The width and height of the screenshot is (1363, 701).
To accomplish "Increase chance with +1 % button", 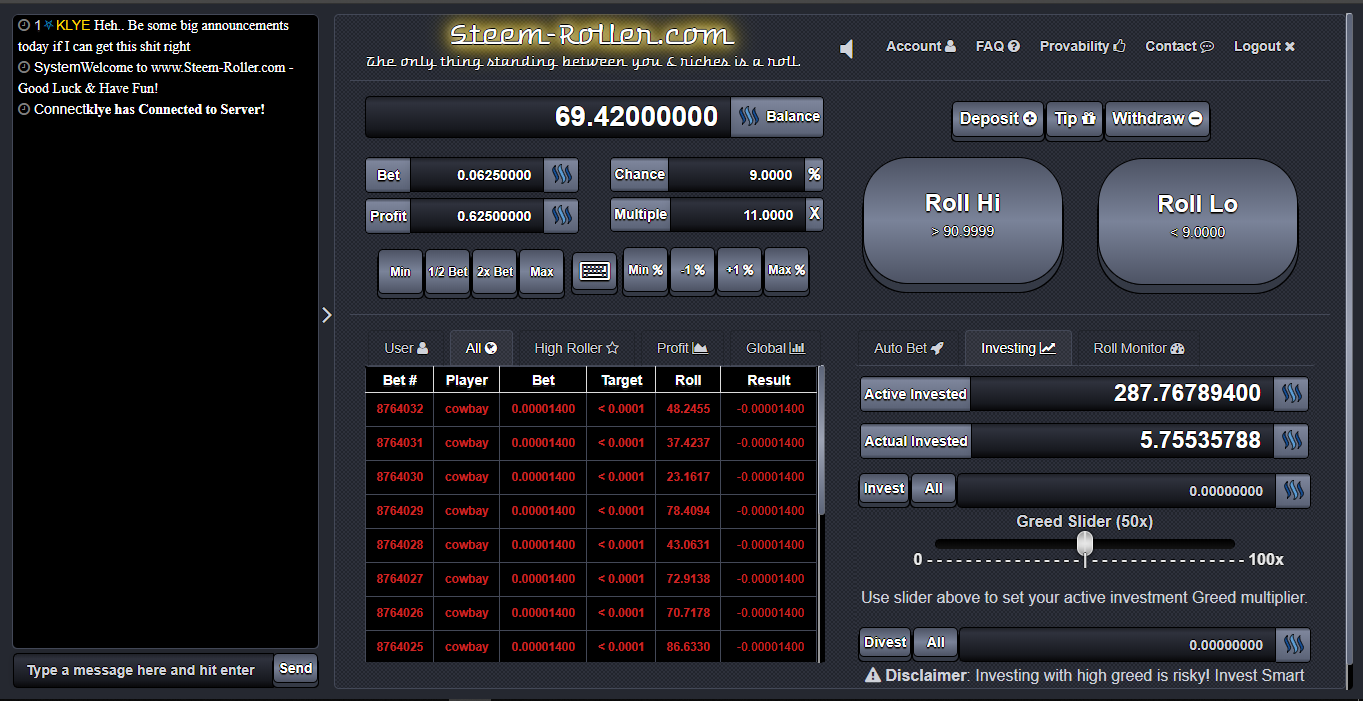I will [739, 270].
